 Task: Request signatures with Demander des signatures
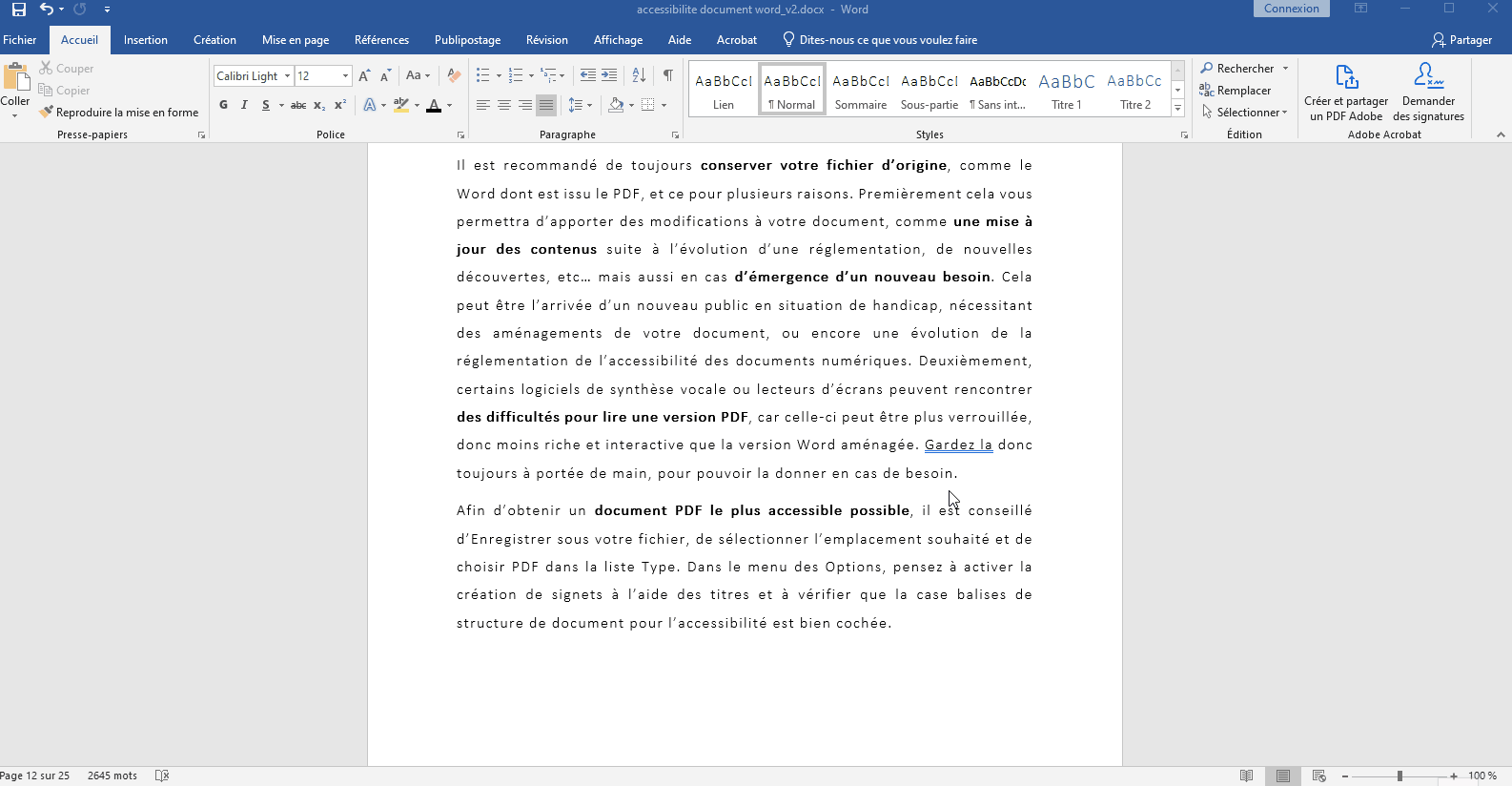tap(1428, 93)
